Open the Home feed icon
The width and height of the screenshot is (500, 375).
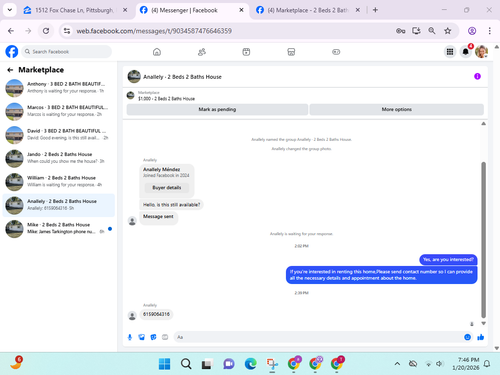click(x=157, y=52)
